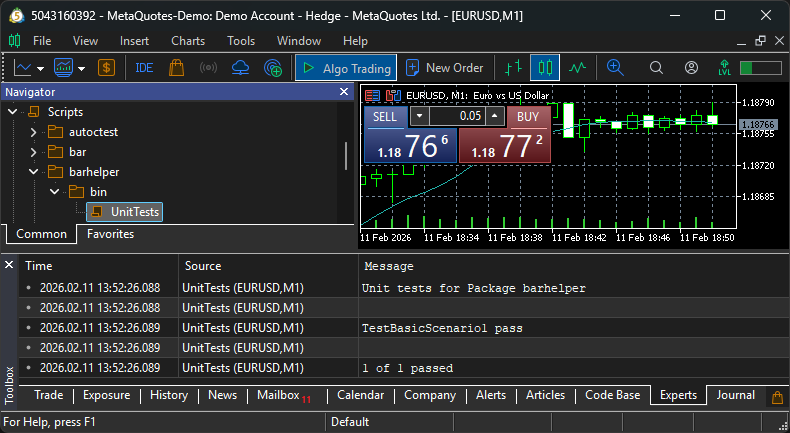
Task: Switch chart to bar chart view
Action: coord(513,68)
